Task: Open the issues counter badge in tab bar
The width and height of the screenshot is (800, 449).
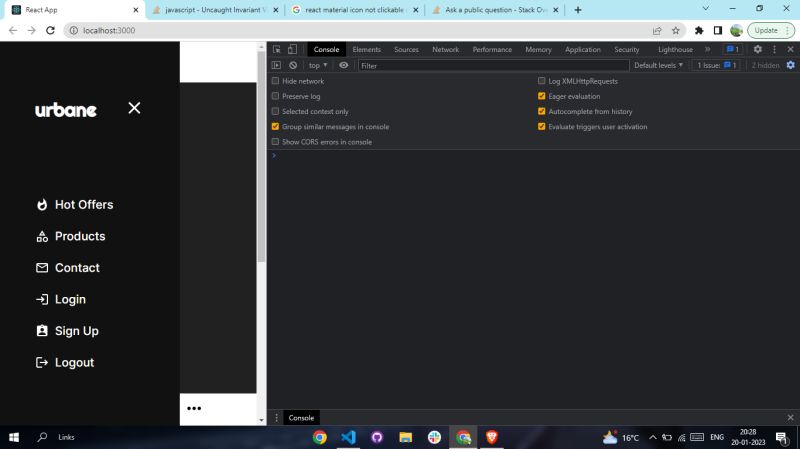Action: point(733,49)
